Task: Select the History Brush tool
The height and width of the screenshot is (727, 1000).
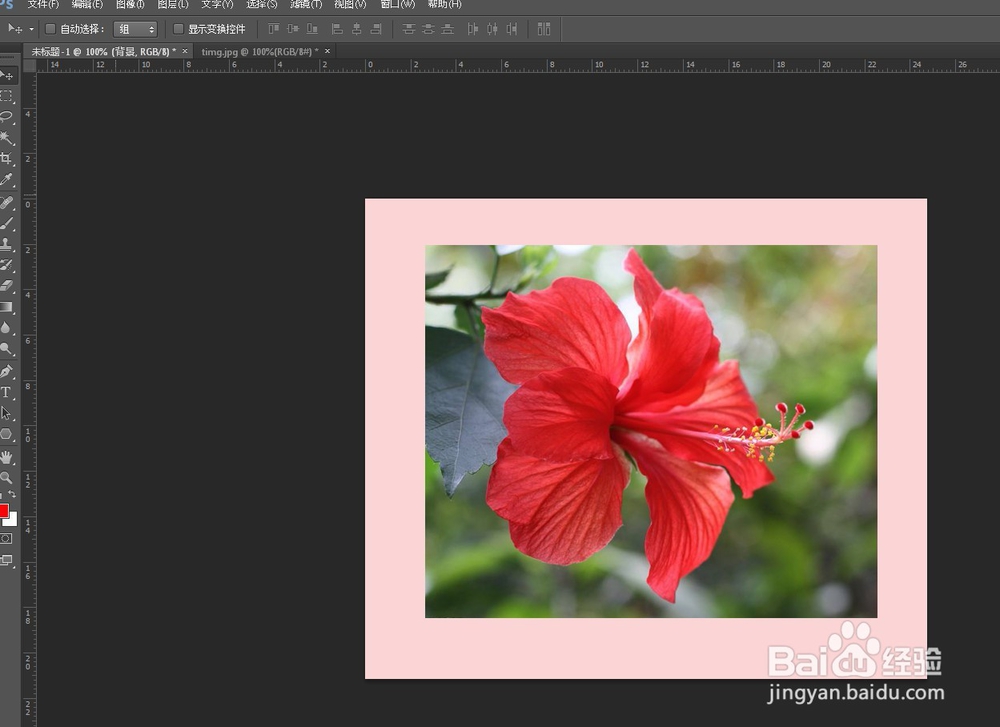Action: 6,265
